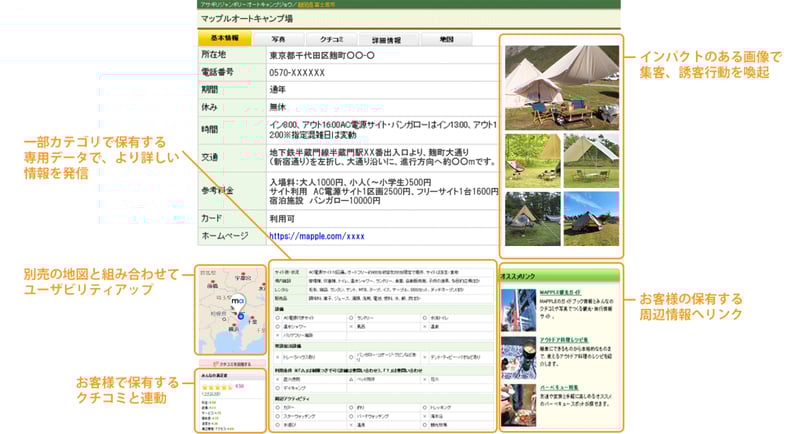The height and width of the screenshot is (434, 800).
Task: Select the 基本情報 tab
Action: coord(225,39)
